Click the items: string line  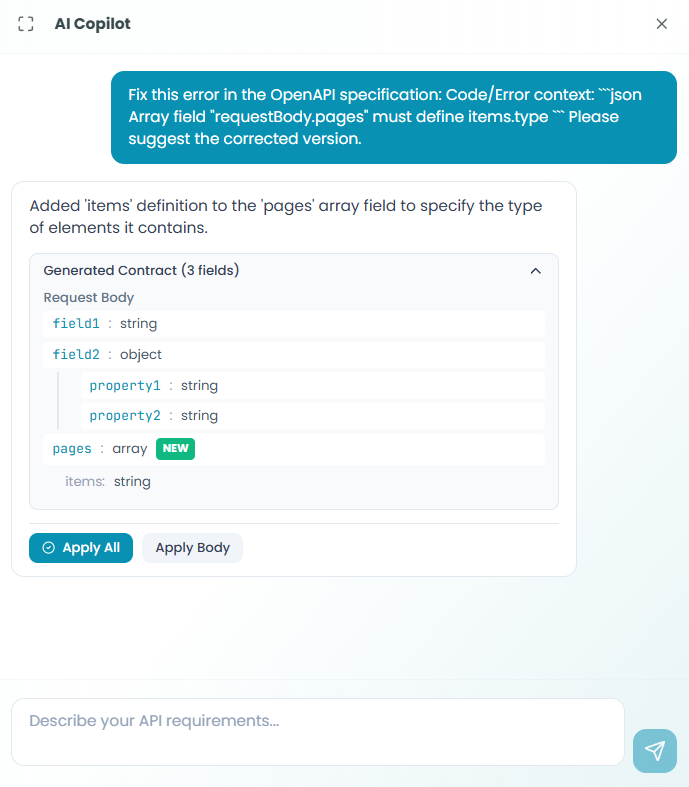(x=108, y=482)
